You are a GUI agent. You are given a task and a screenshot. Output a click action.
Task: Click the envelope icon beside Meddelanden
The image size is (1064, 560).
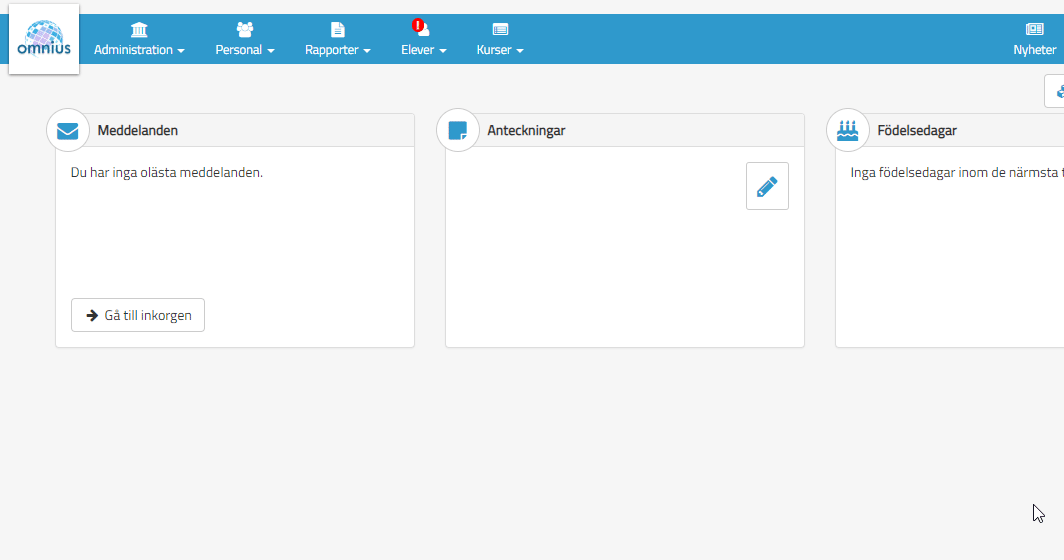(x=68, y=131)
